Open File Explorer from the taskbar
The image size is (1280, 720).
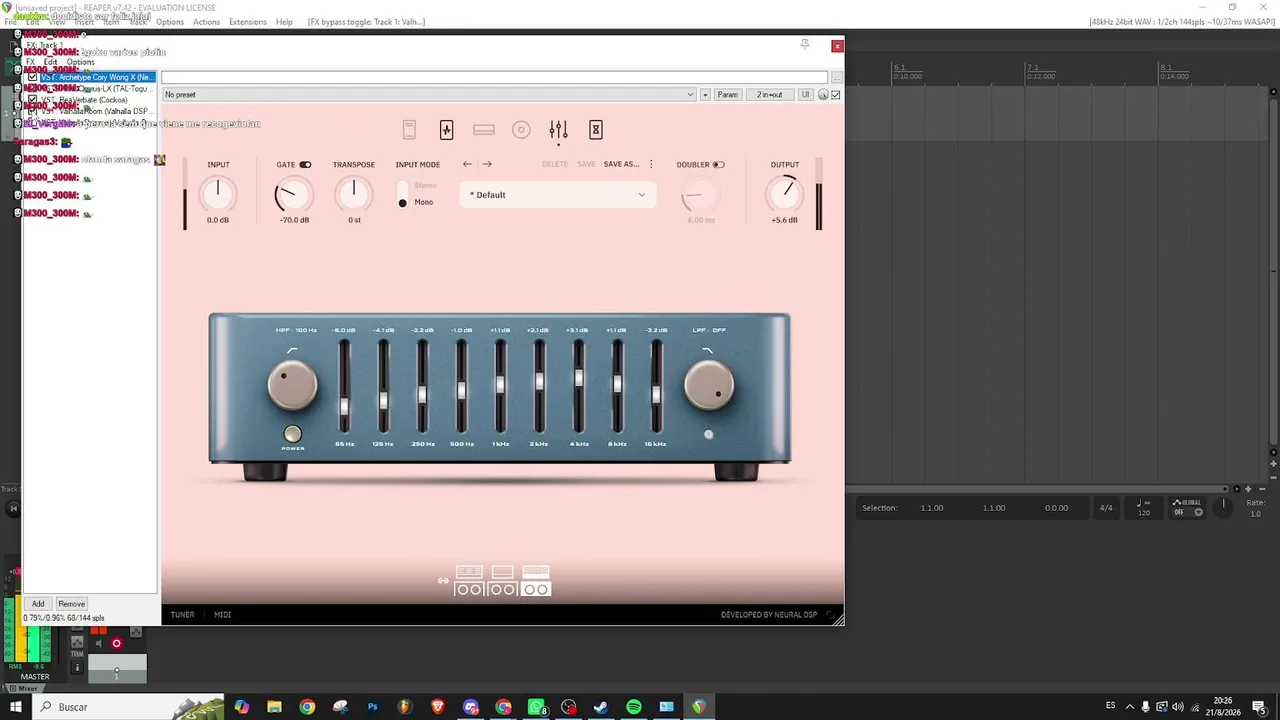[274, 707]
